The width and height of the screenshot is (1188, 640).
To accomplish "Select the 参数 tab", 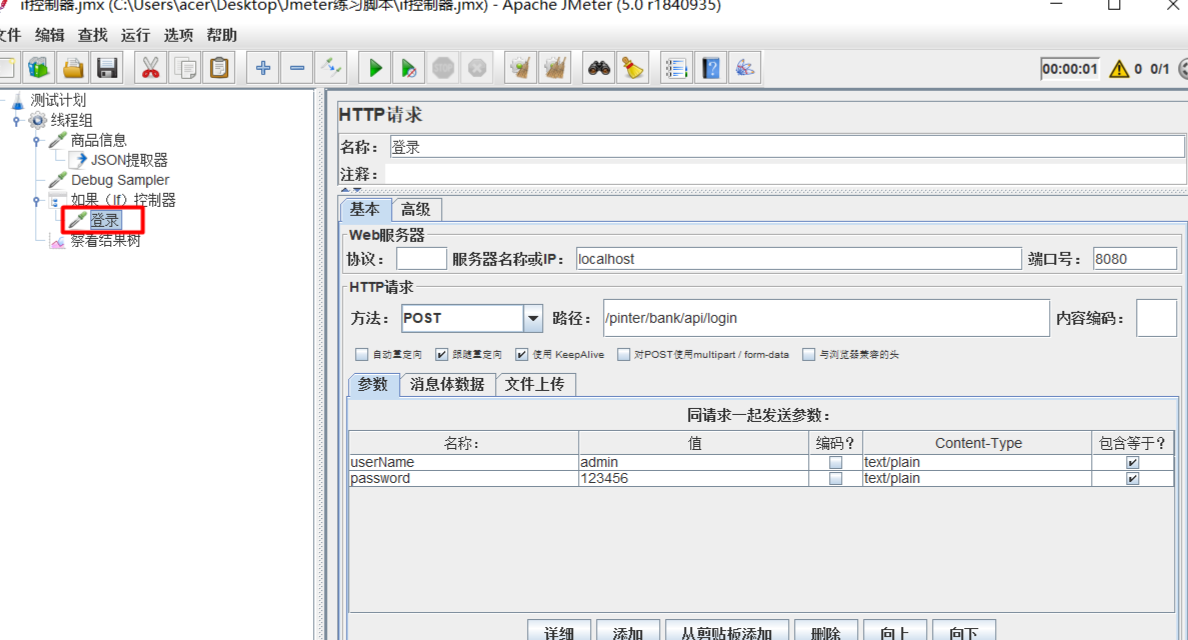I will (373, 385).
